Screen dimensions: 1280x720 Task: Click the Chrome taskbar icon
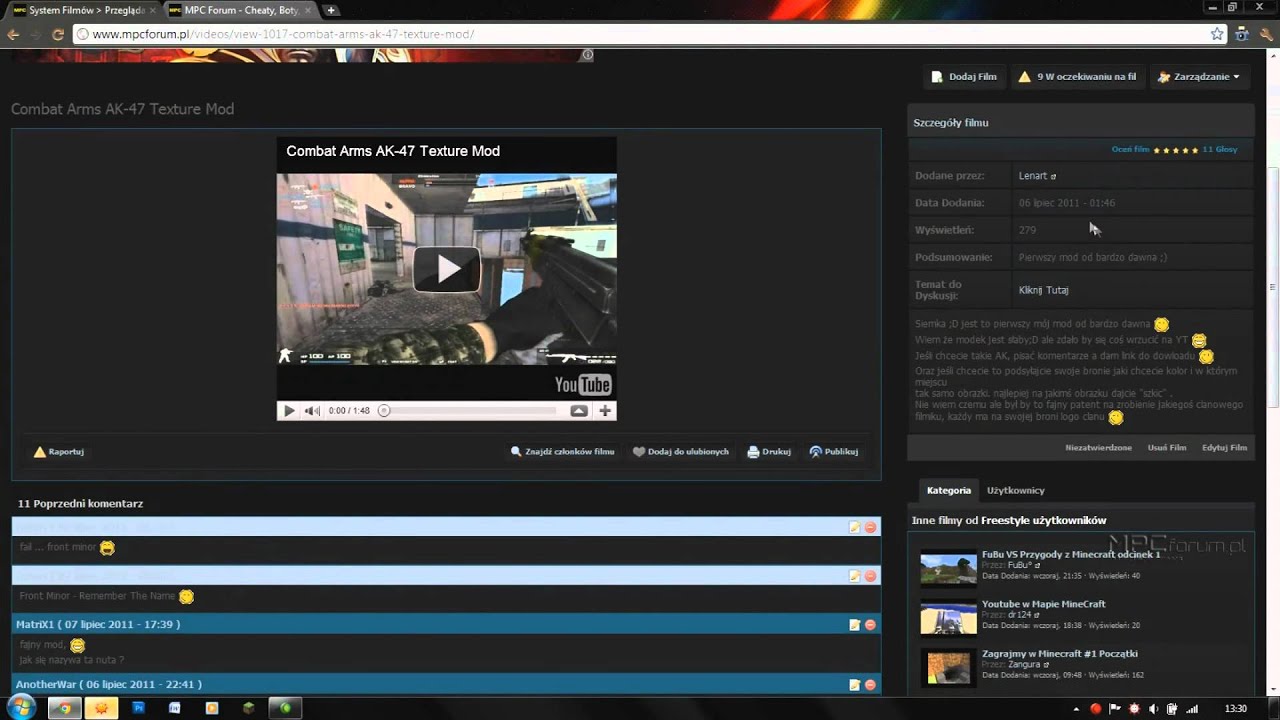click(65, 708)
